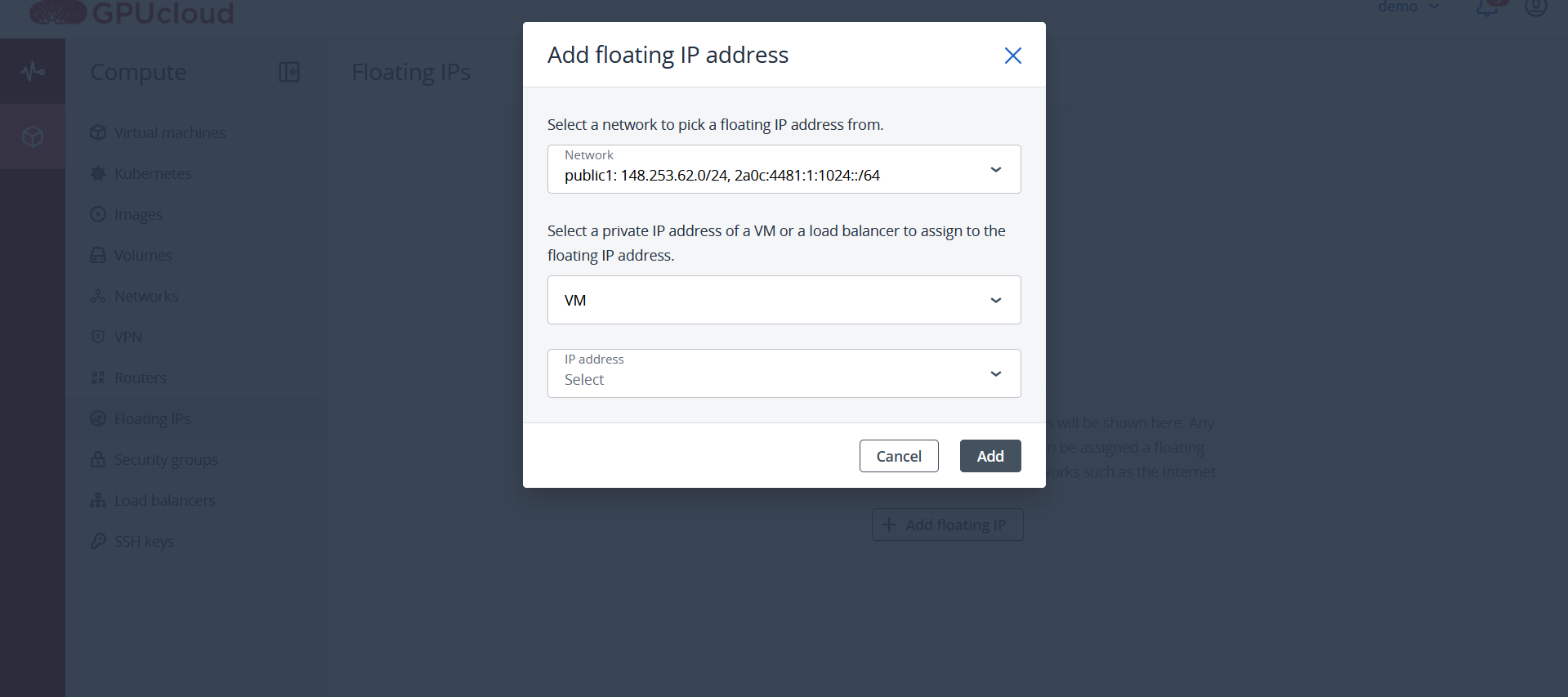
Task: Open Kubernetes section in sidebar
Action: (x=153, y=173)
